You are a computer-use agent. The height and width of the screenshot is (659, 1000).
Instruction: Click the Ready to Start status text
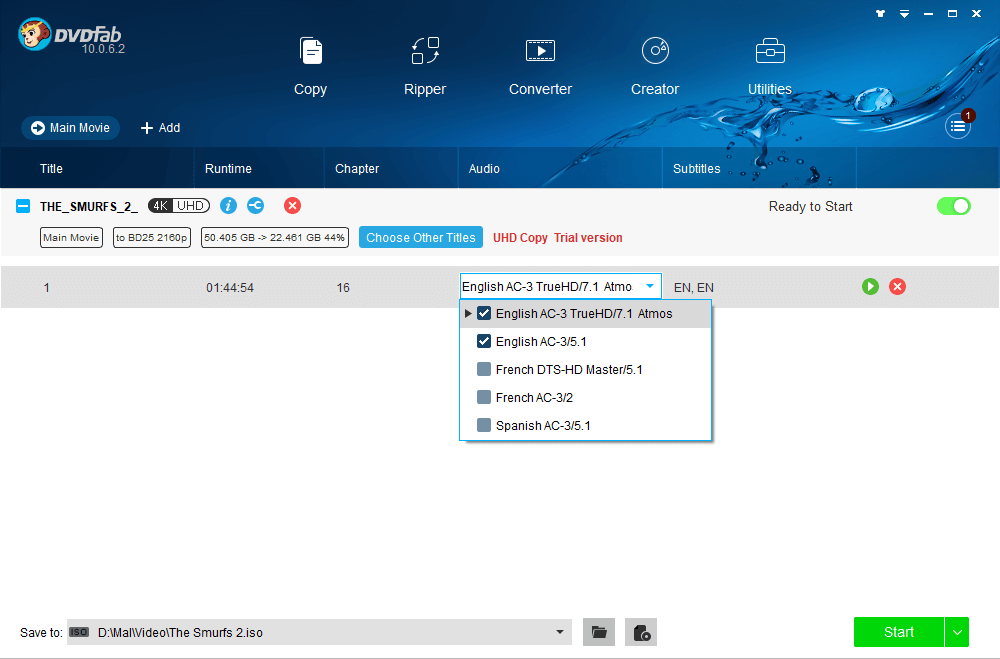tap(811, 206)
